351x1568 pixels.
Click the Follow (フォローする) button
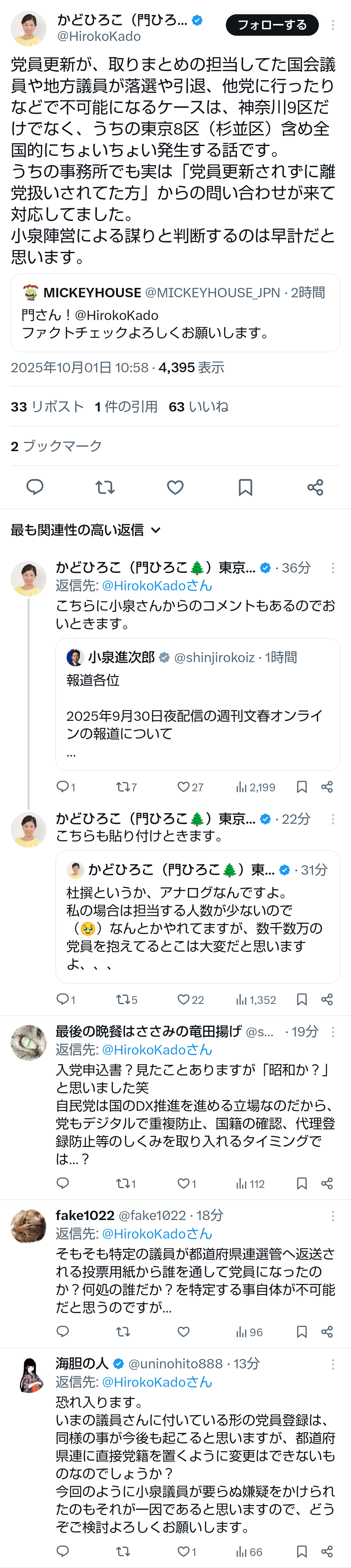(x=272, y=25)
